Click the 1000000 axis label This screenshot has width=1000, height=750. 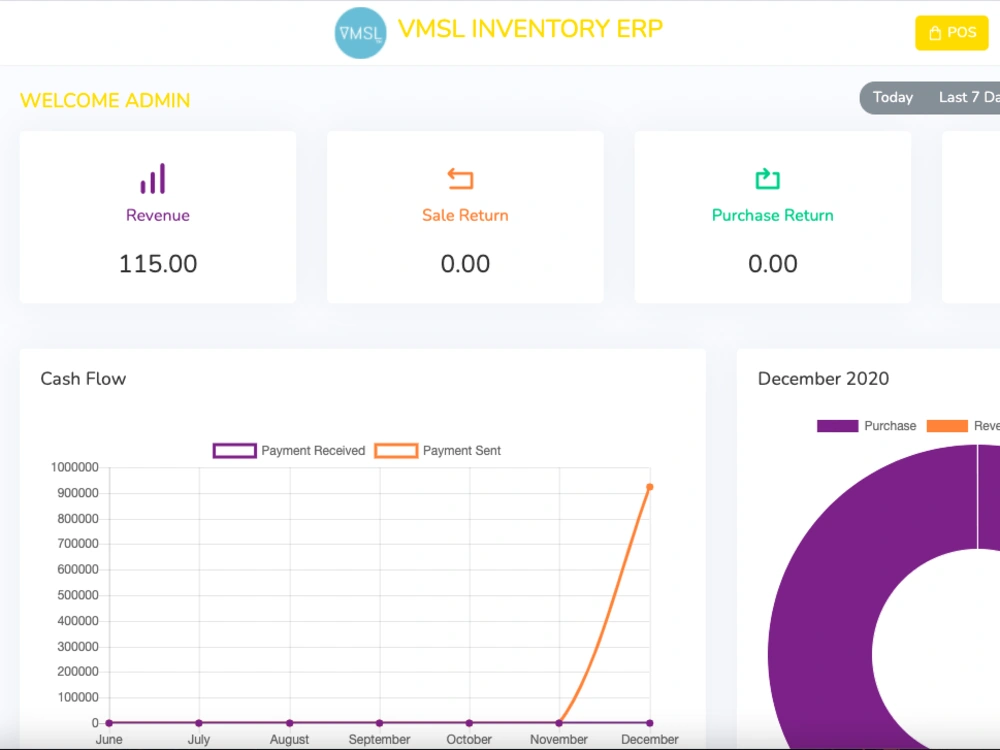pyautogui.click(x=75, y=467)
